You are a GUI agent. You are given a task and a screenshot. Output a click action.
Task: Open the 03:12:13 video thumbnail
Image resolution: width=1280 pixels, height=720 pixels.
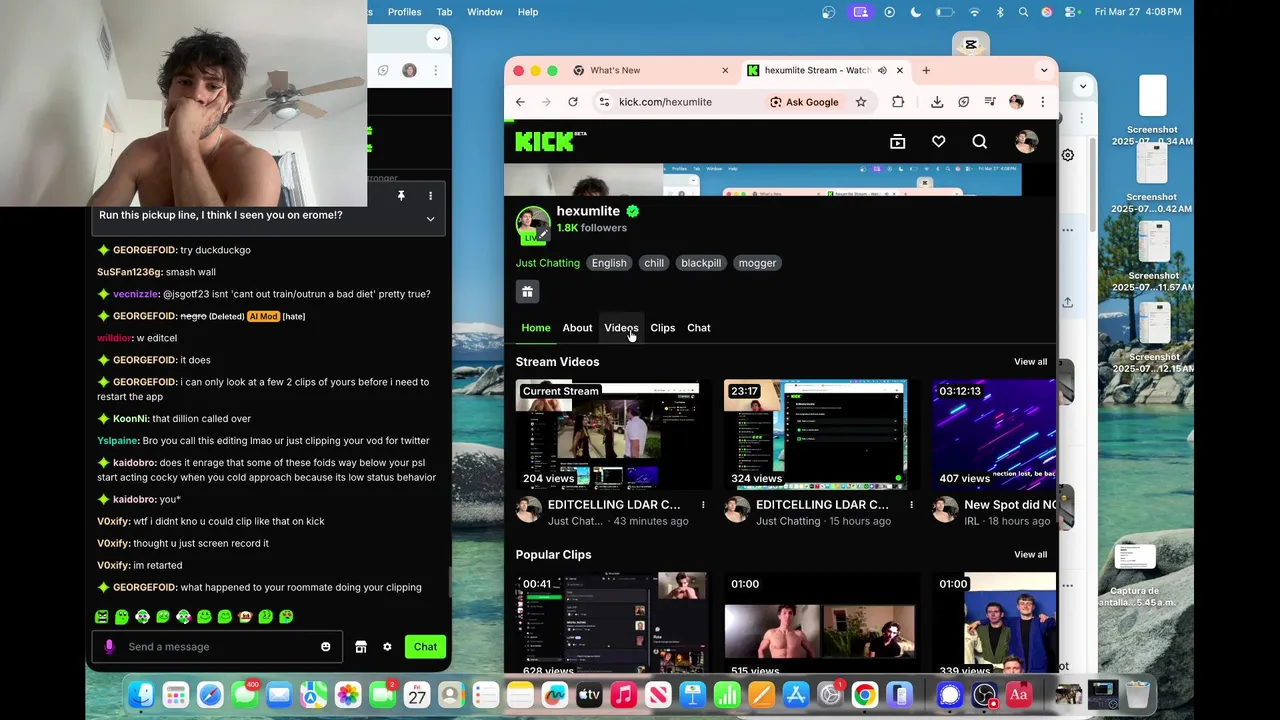(994, 434)
